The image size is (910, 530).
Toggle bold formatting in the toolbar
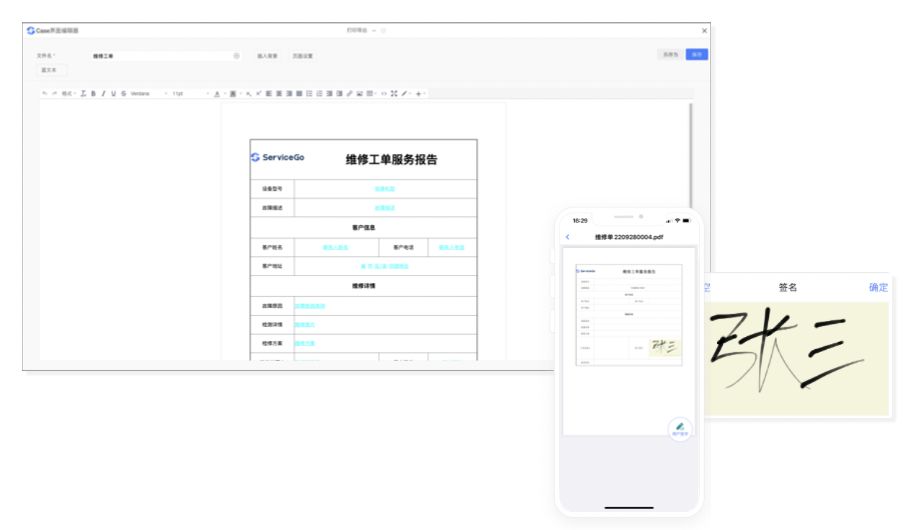coord(93,93)
